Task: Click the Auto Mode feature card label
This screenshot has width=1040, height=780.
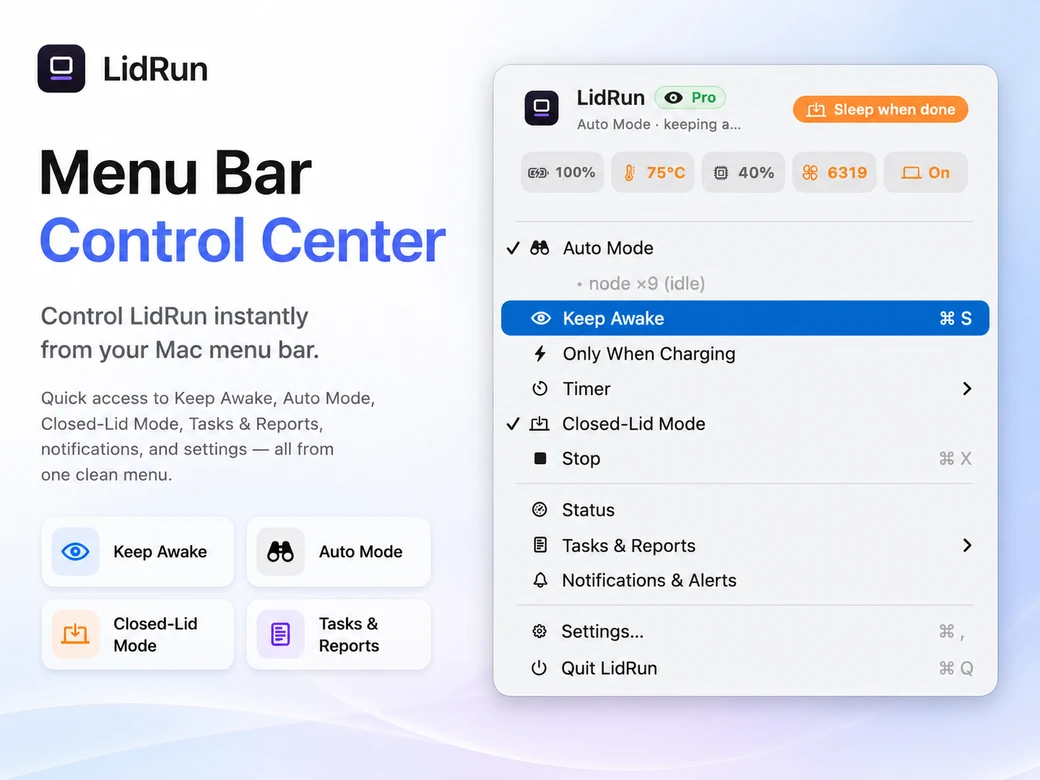Action: [x=361, y=552]
